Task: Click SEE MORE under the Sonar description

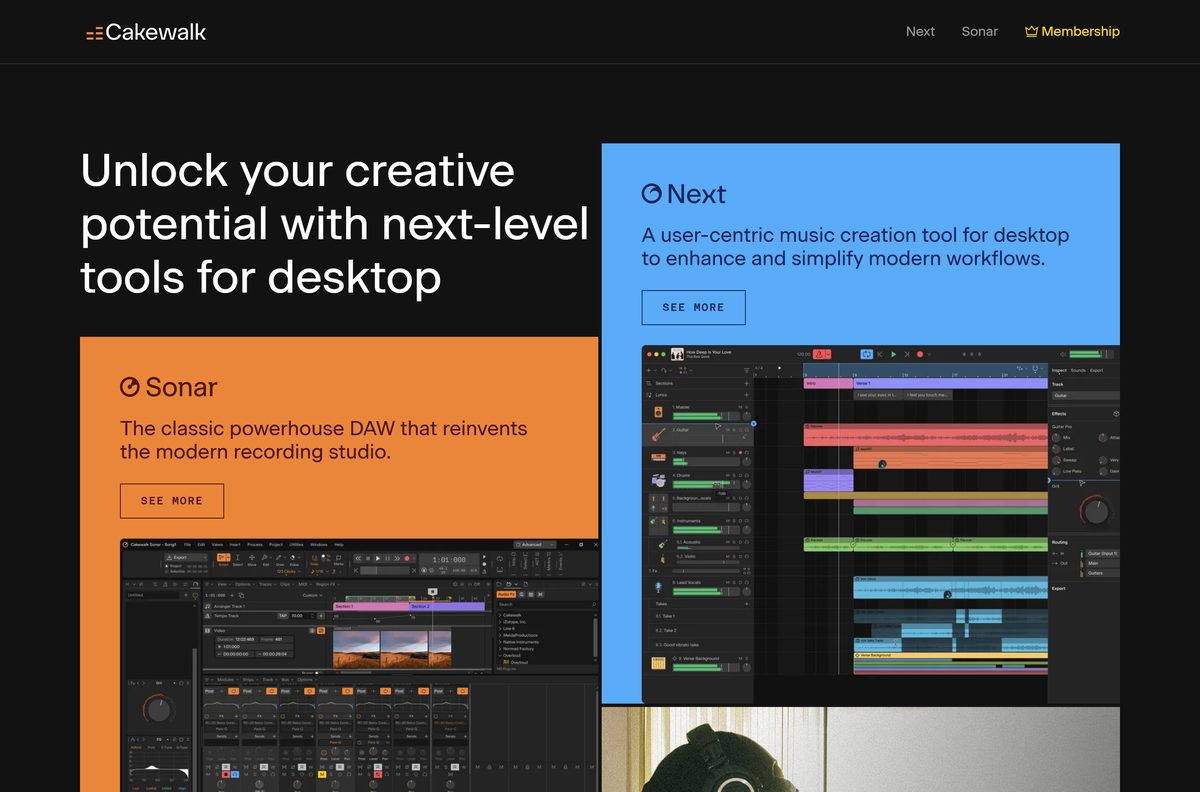Action: pos(172,500)
